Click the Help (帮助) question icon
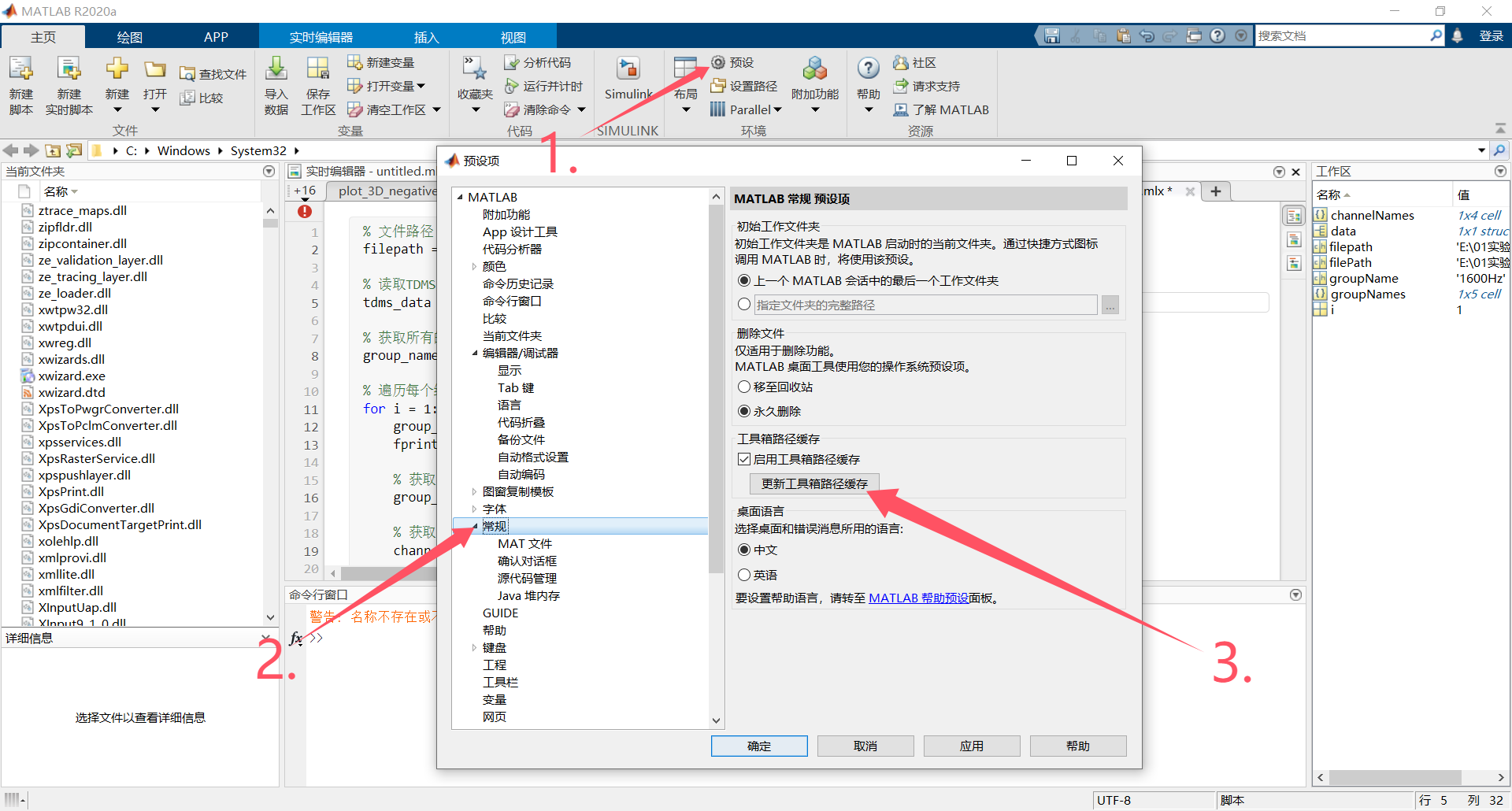Image resolution: width=1512 pixels, height=811 pixels. [x=869, y=69]
